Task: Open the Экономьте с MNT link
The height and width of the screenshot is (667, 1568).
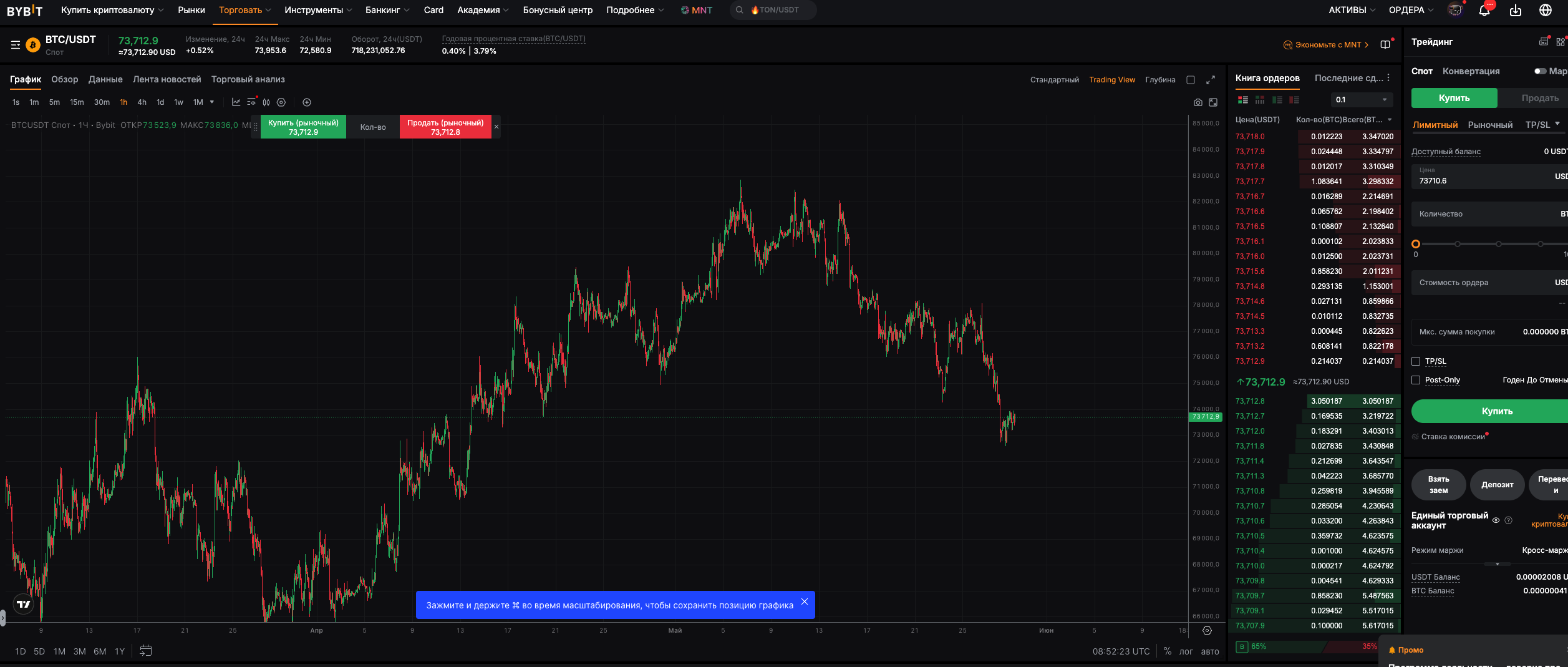Action: (x=1326, y=45)
